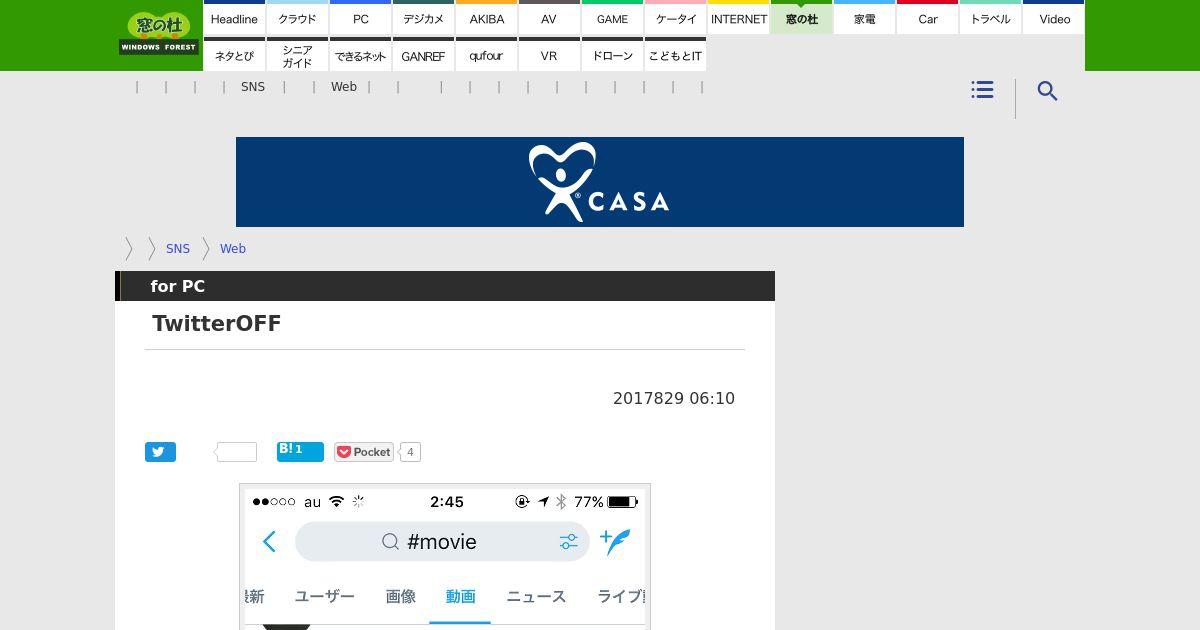1200x630 pixels.
Task: Open the hamburger list menu icon
Action: coord(982,90)
